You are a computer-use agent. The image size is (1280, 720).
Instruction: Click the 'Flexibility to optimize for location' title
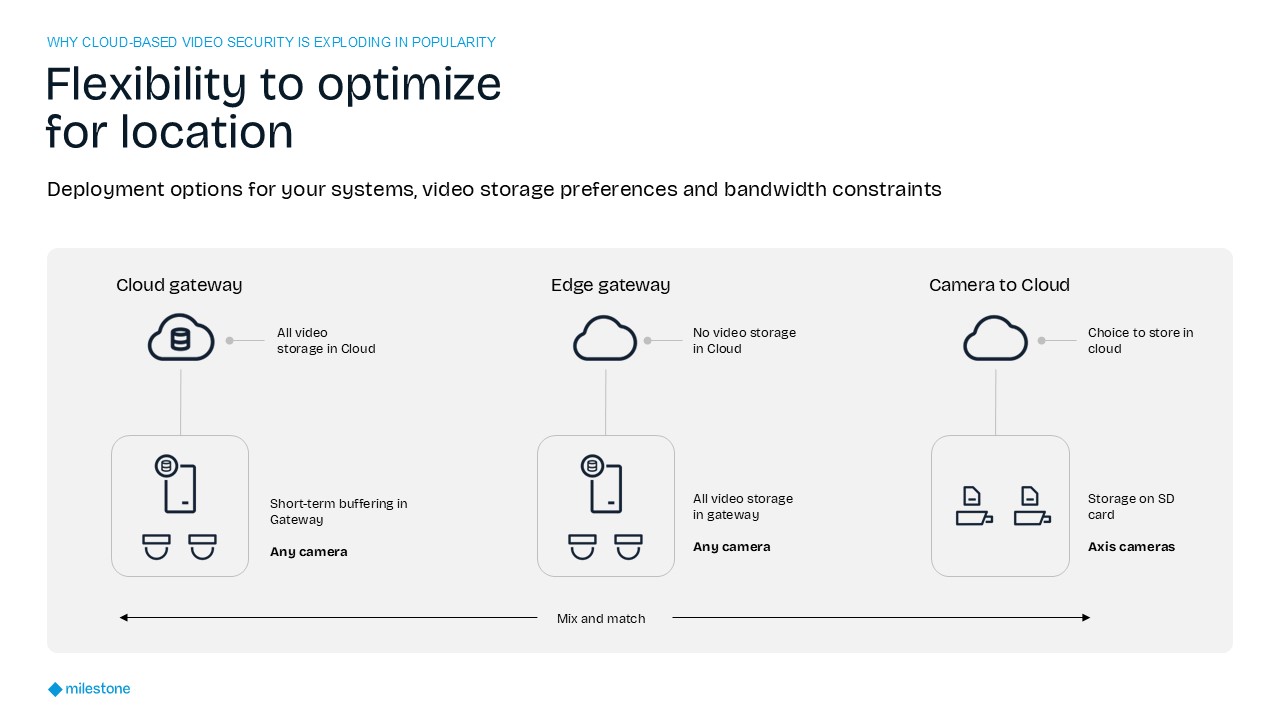[x=273, y=108]
